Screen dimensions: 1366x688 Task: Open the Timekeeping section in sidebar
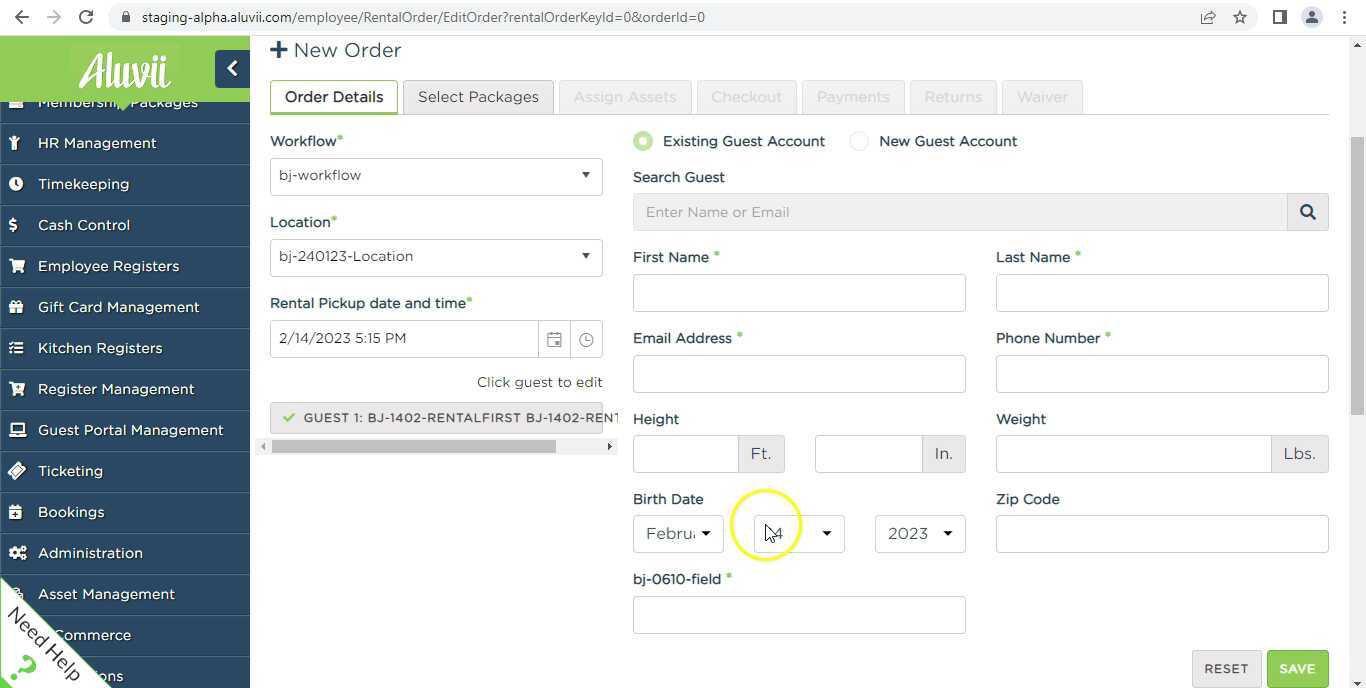tap(83, 184)
